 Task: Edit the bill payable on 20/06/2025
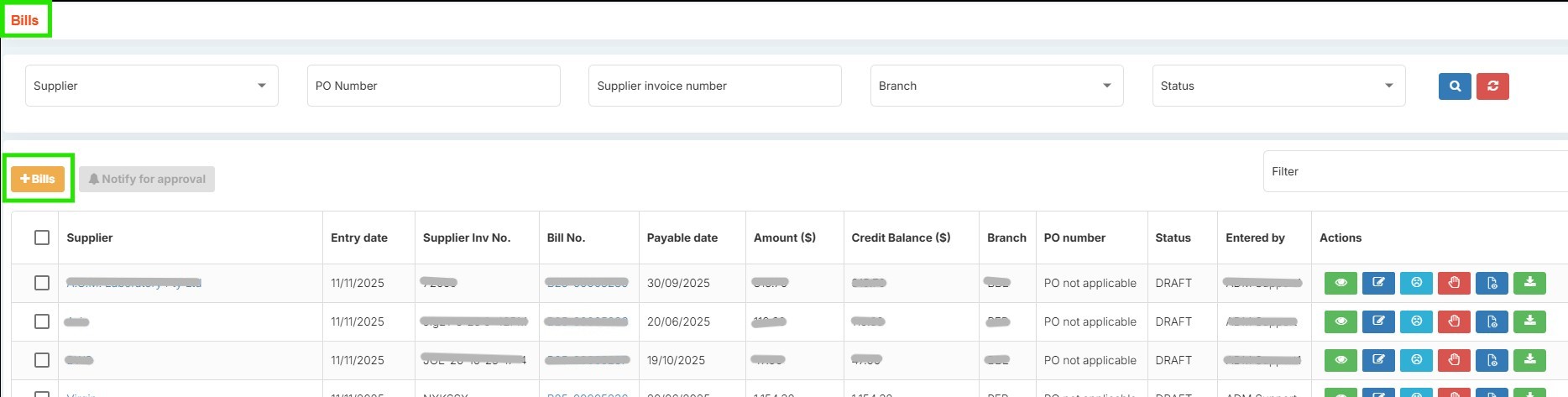click(x=1378, y=321)
